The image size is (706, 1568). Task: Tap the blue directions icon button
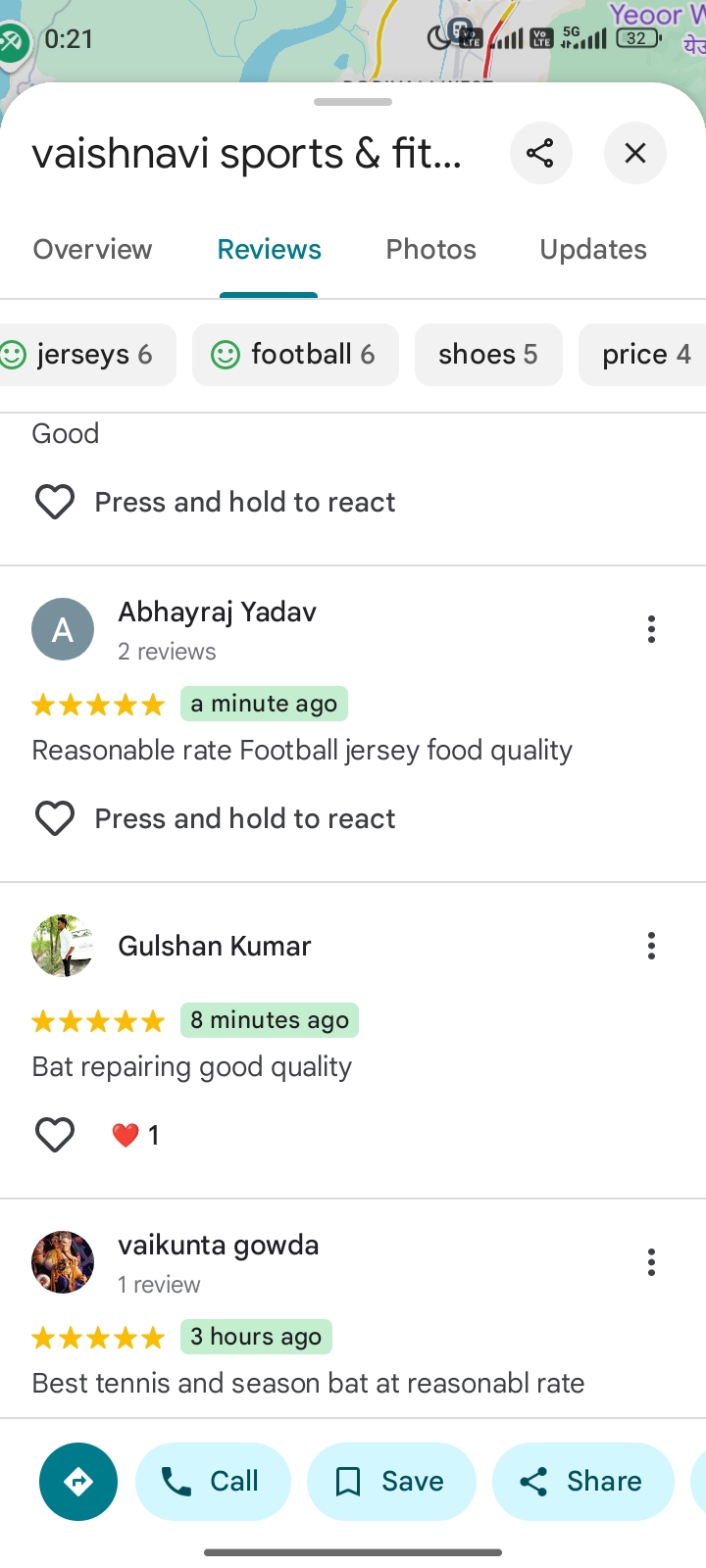78,1482
